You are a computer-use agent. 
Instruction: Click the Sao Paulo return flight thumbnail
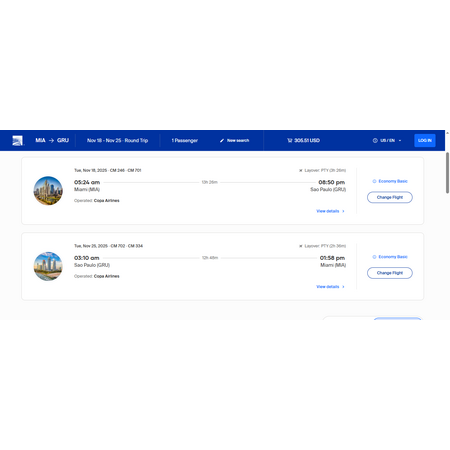tap(48, 266)
